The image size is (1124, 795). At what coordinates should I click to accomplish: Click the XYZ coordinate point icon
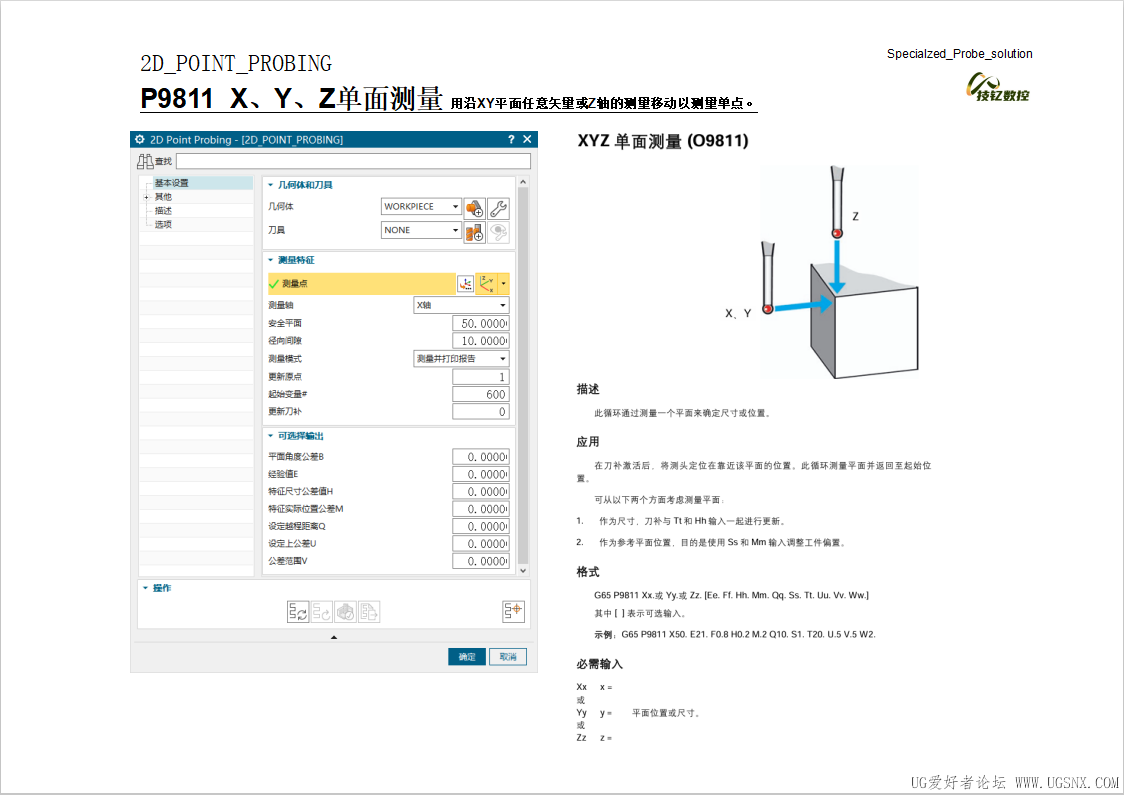487,284
